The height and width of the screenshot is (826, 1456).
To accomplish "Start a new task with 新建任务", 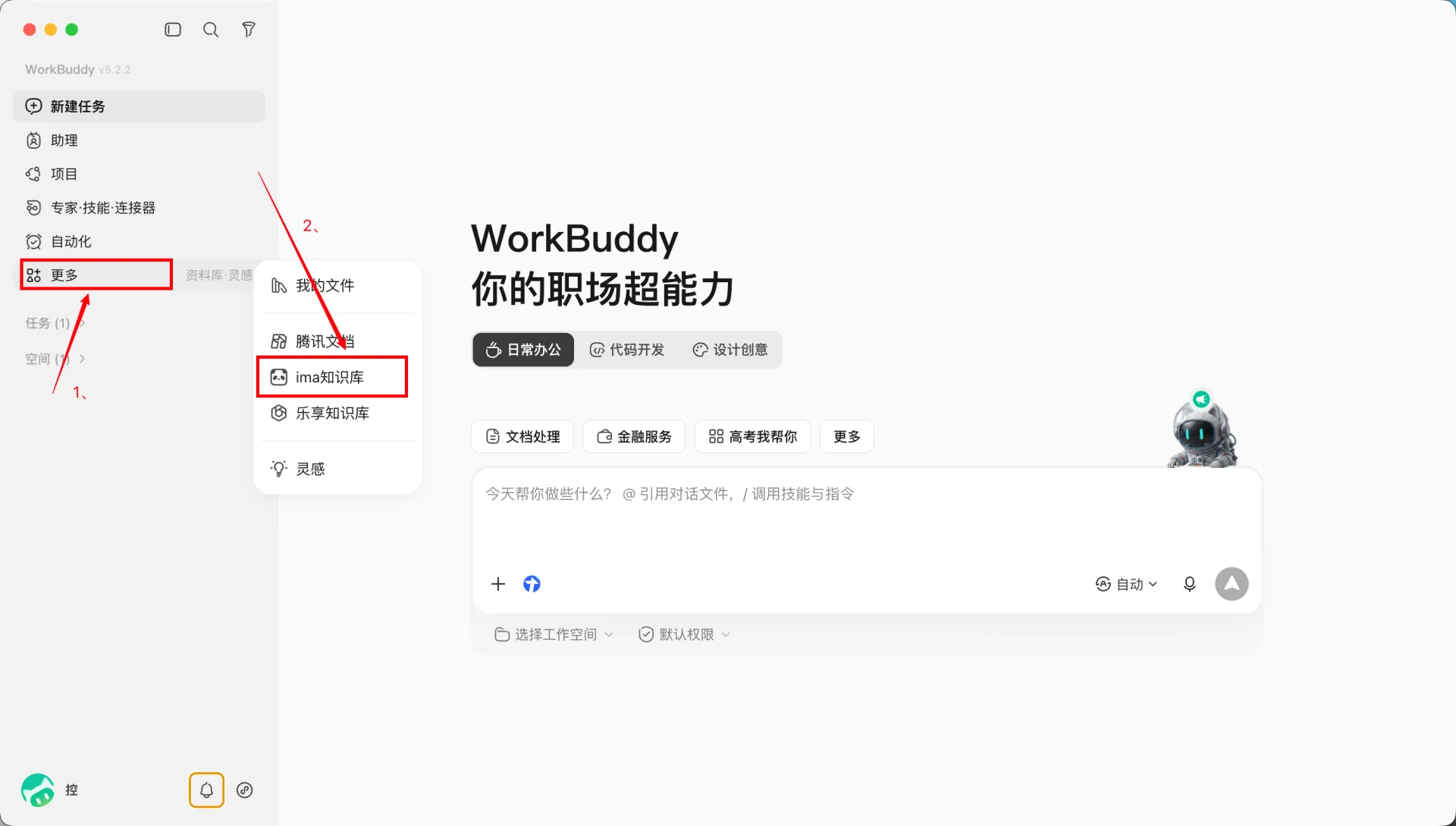I will [x=139, y=106].
